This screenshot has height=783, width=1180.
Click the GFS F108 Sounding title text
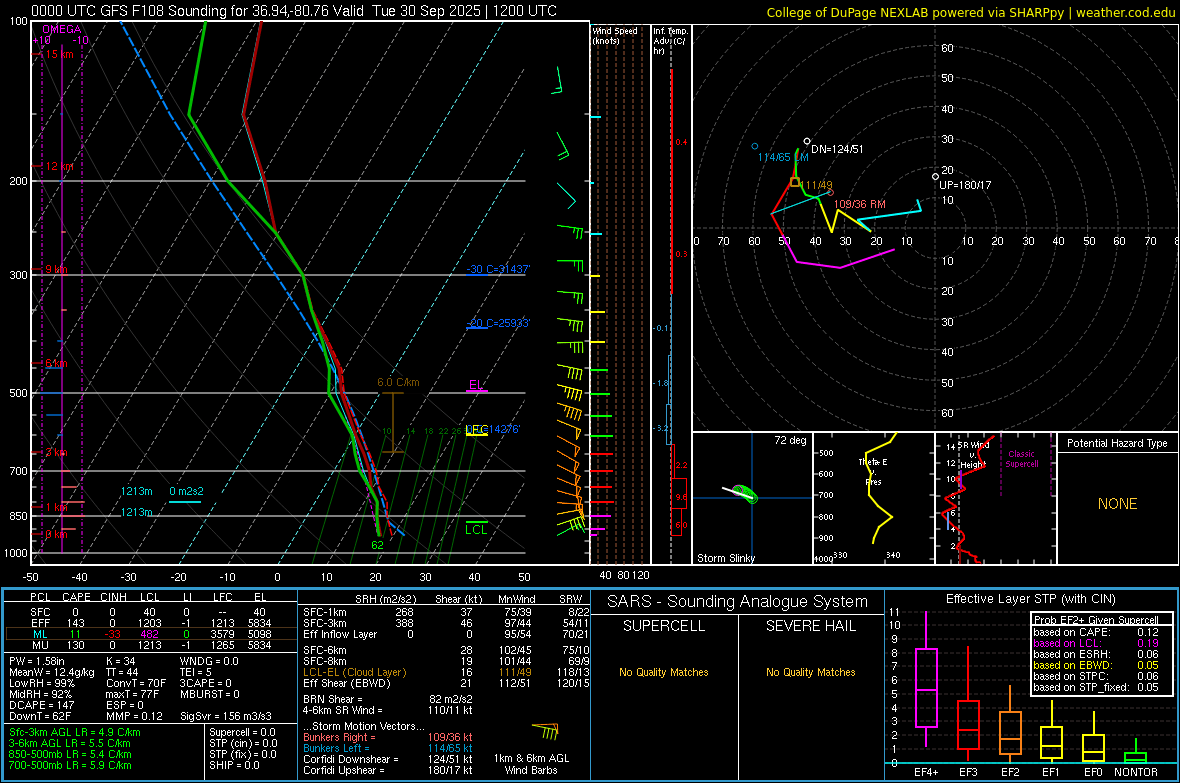tap(293, 11)
